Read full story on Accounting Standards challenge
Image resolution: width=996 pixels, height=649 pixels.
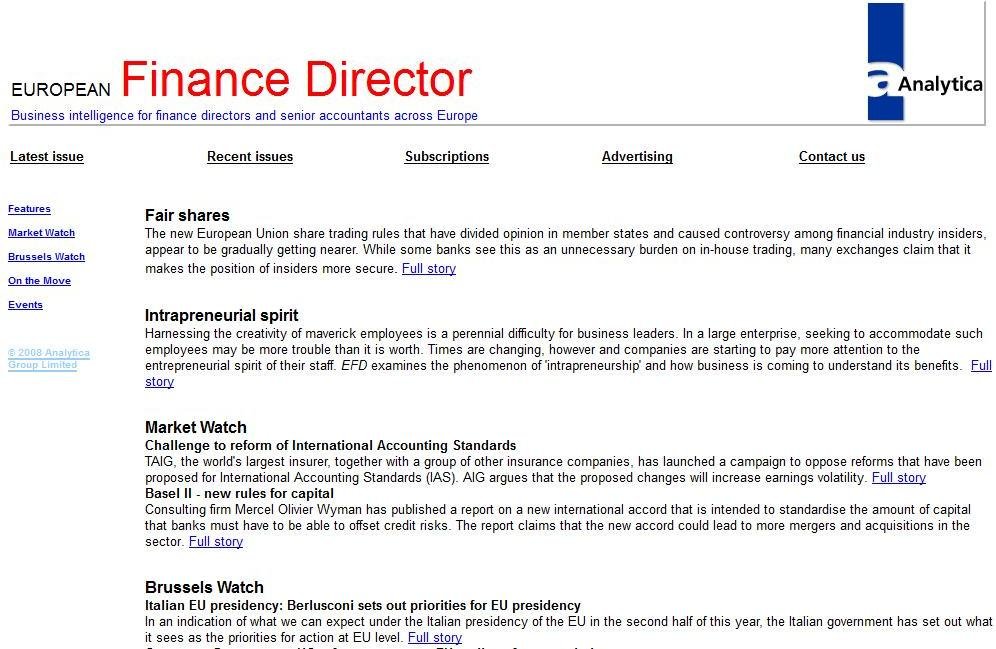[x=898, y=477]
